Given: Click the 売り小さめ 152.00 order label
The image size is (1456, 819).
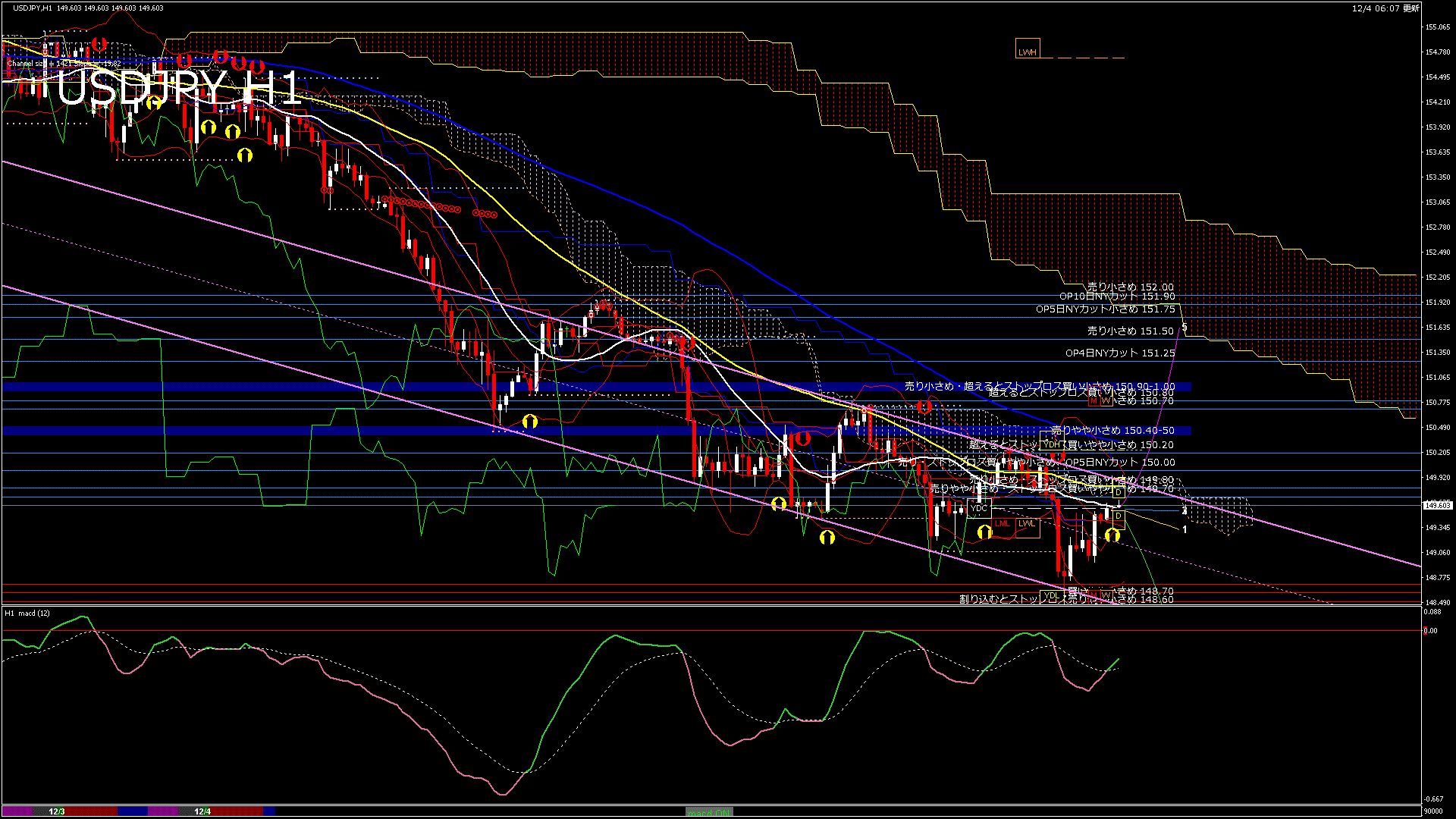Looking at the screenshot, I should [1130, 287].
